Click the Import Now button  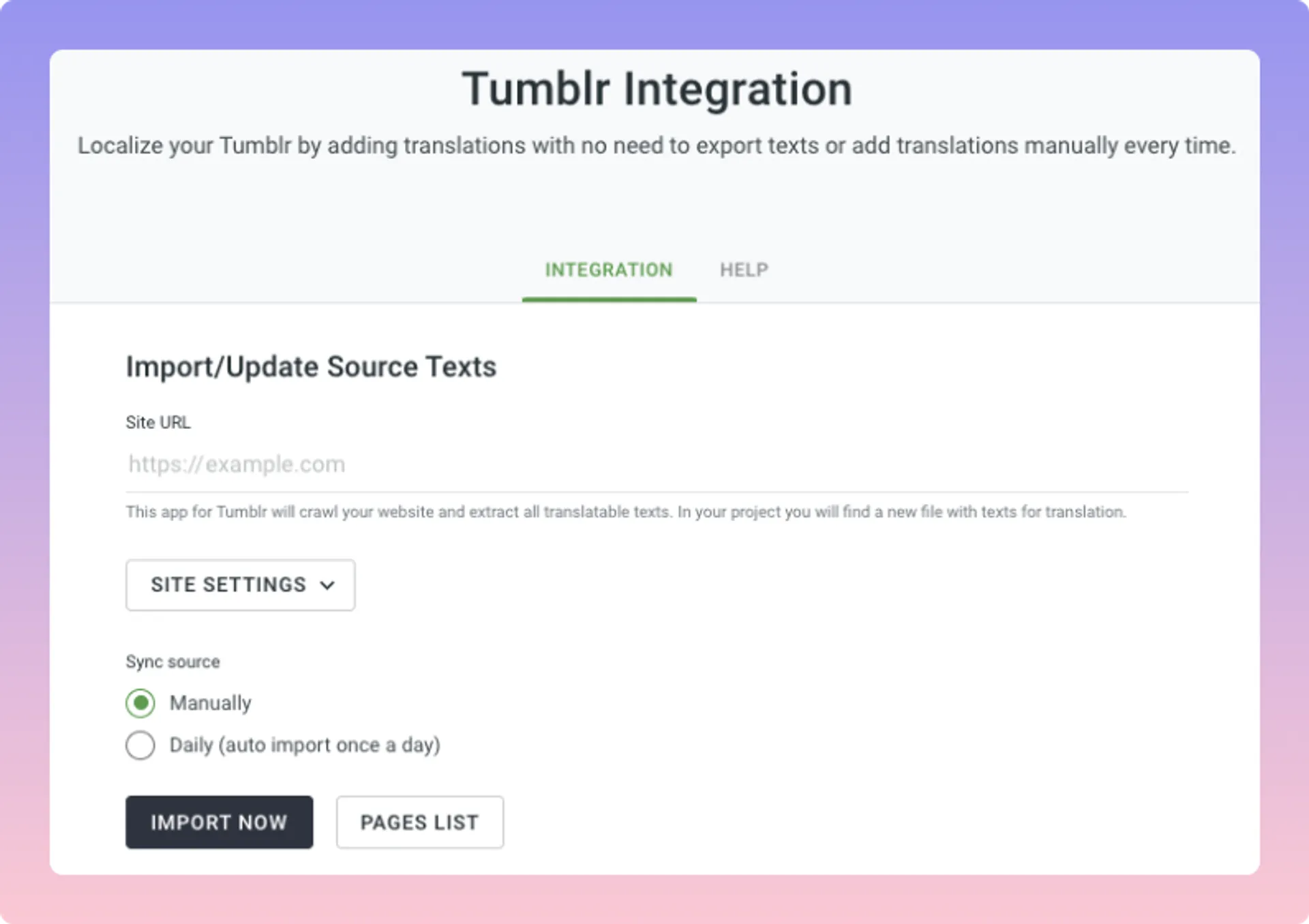click(220, 822)
